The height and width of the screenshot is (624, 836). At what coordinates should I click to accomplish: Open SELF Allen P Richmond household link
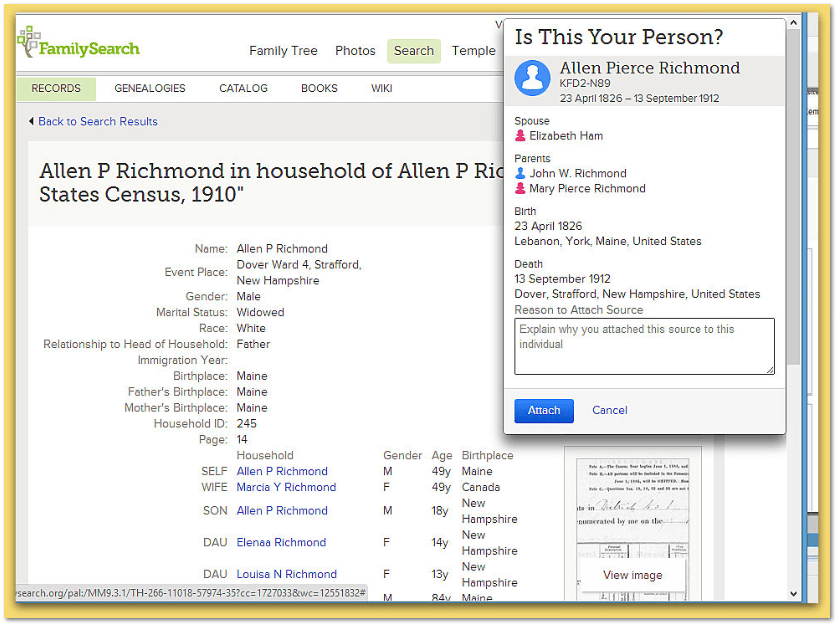point(282,471)
